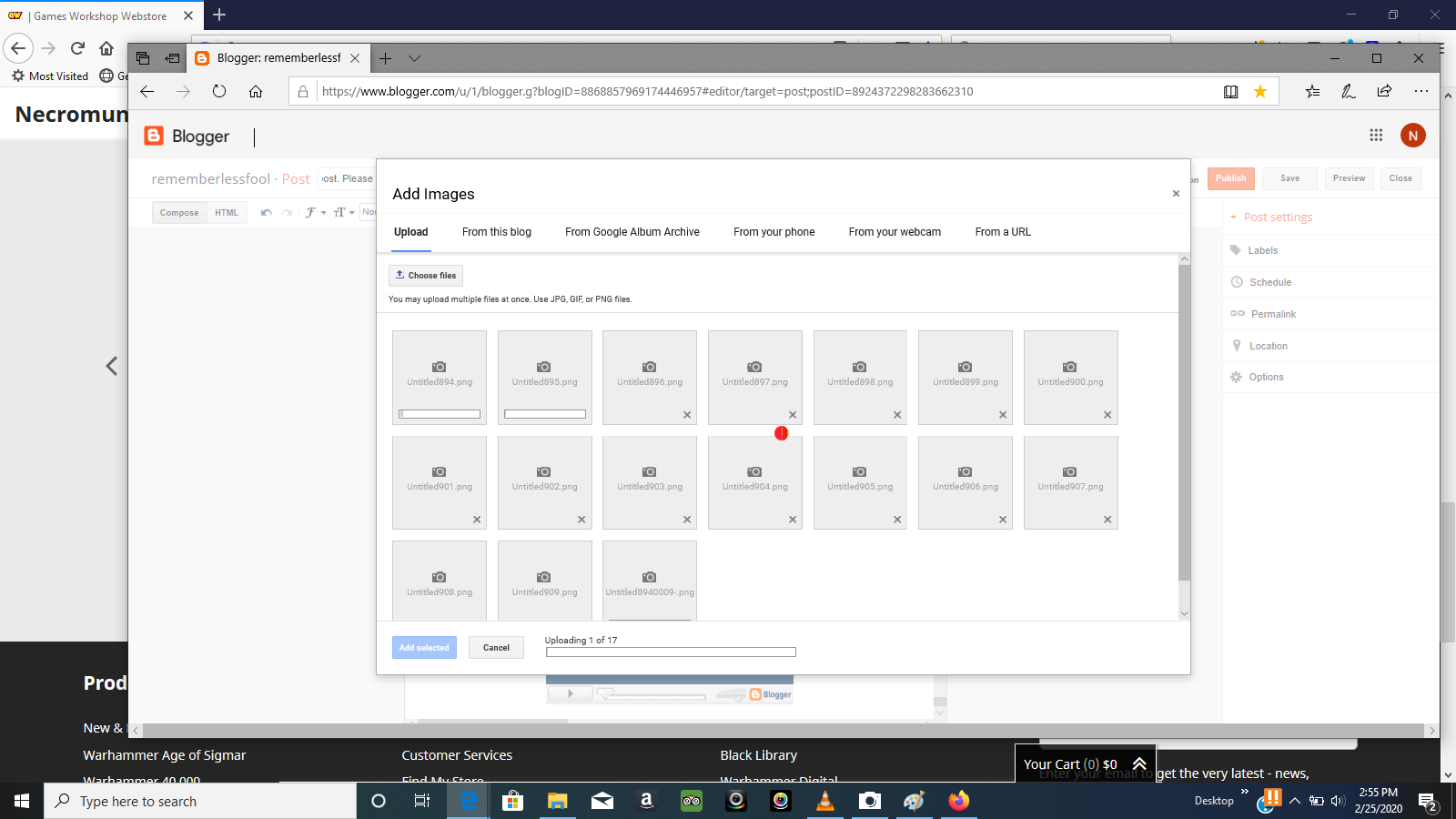This screenshot has width=1456, height=819.
Task: Preview the blog post
Action: click(1349, 178)
